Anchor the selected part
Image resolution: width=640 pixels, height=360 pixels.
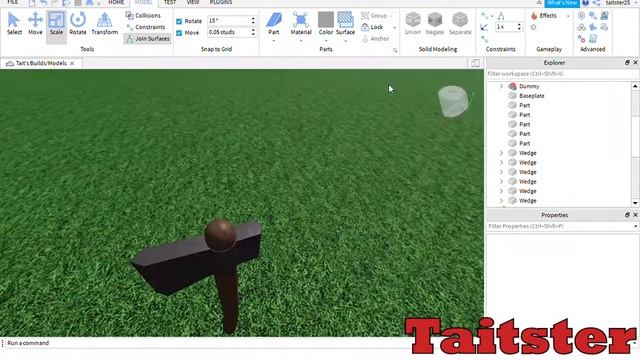tap(376, 38)
